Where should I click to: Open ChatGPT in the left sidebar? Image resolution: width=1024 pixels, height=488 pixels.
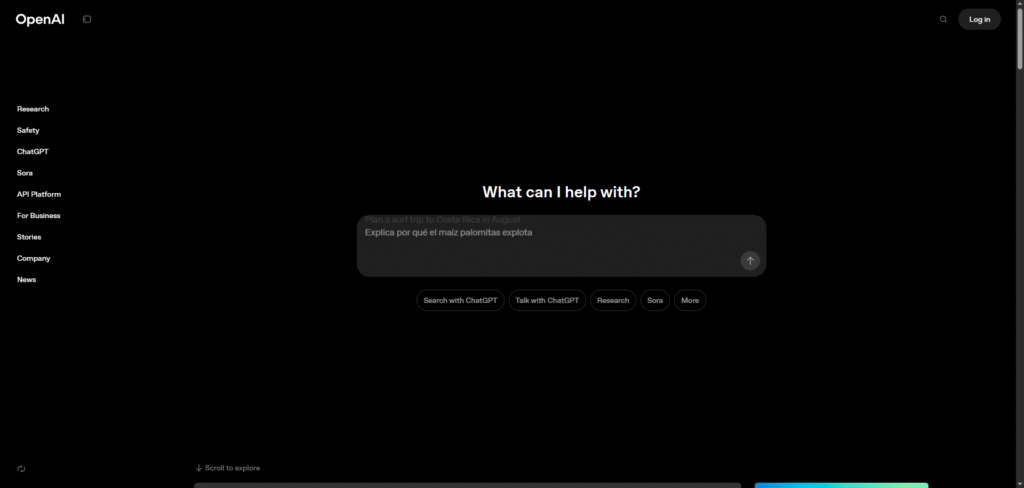32,152
